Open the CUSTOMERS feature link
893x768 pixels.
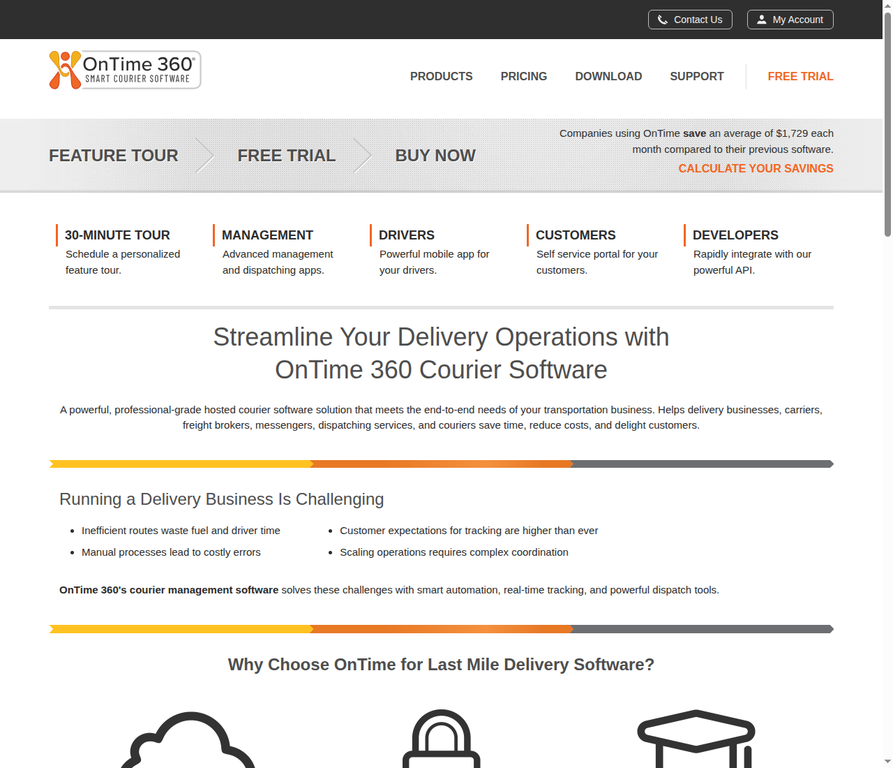[x=576, y=235]
